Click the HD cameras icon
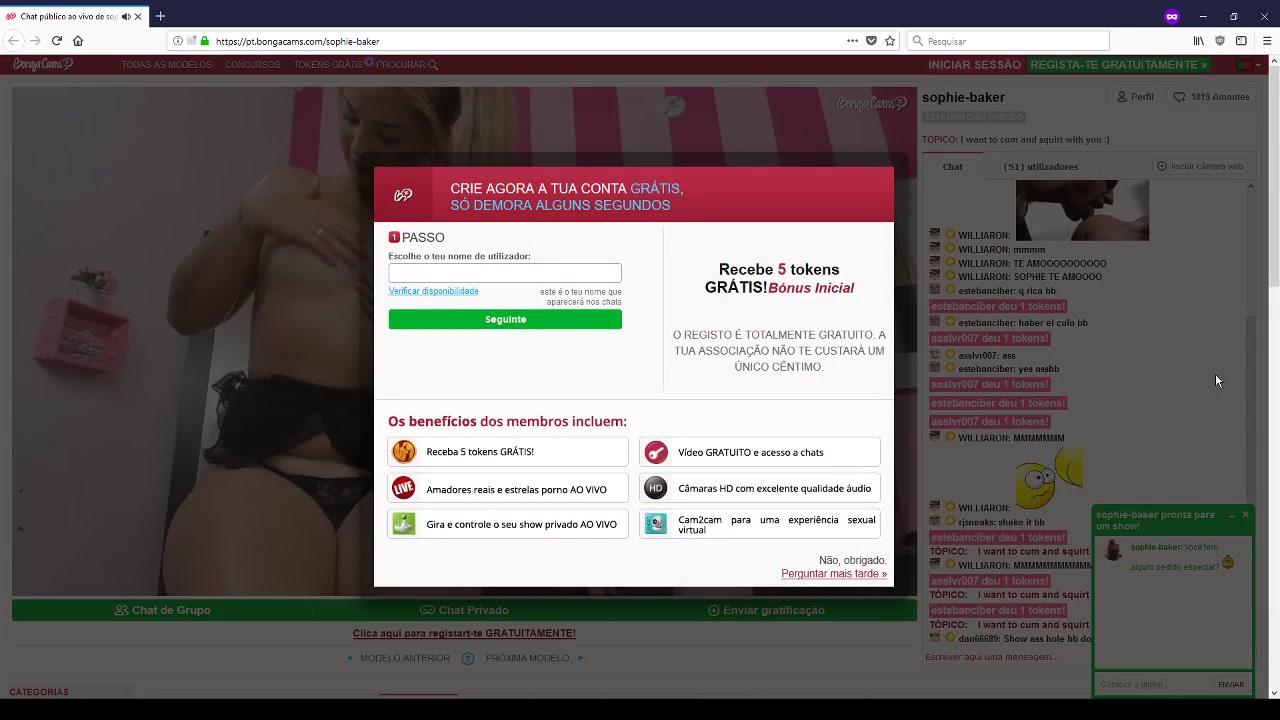1280x720 pixels. click(655, 488)
